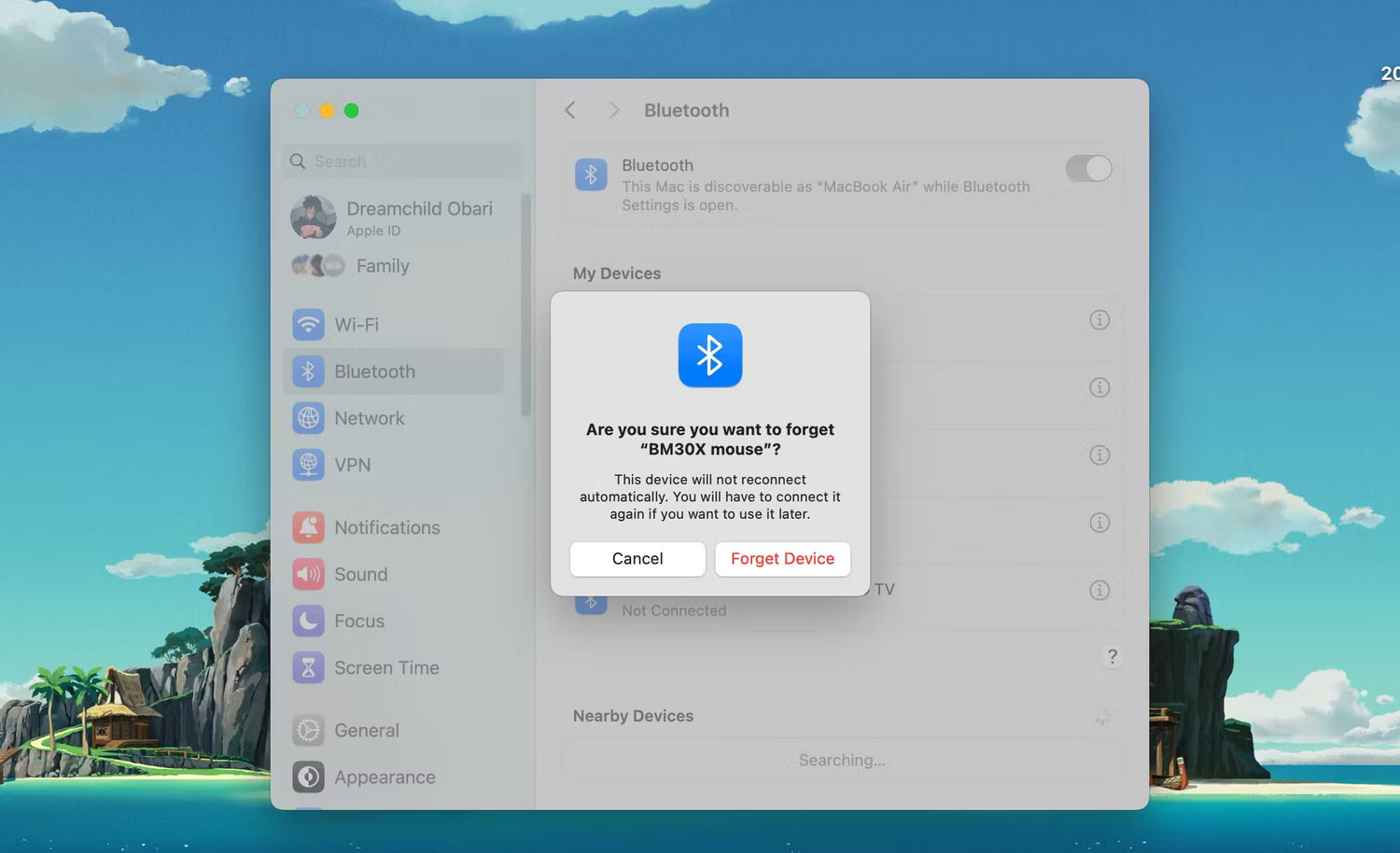Open Network settings
The width and height of the screenshot is (1400, 853).
370,418
